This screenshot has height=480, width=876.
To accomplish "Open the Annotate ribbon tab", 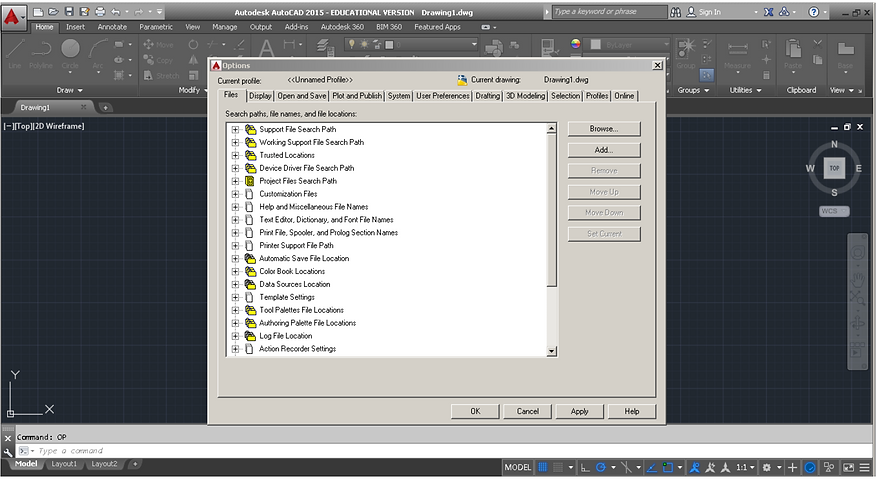I will 112,27.
